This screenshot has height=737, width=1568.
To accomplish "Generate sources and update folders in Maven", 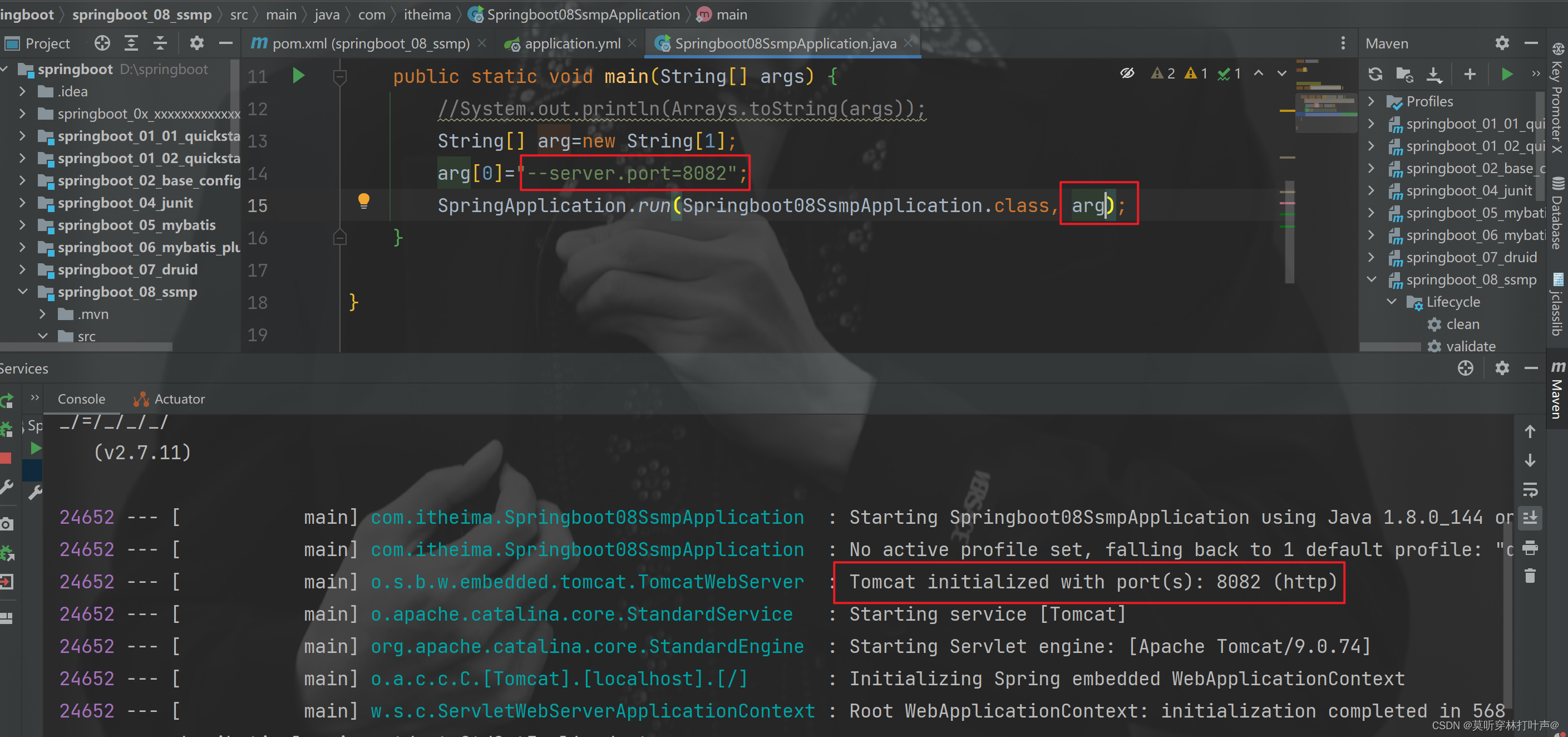I will point(1404,74).
